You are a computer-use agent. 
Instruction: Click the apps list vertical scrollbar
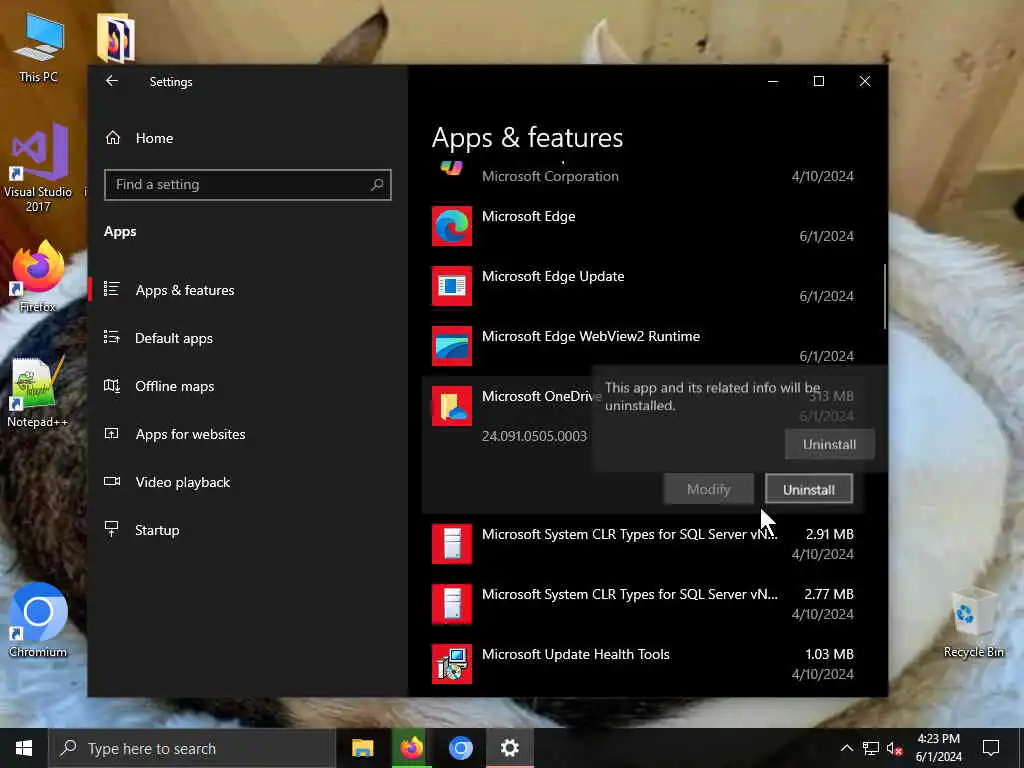pyautogui.click(x=885, y=296)
